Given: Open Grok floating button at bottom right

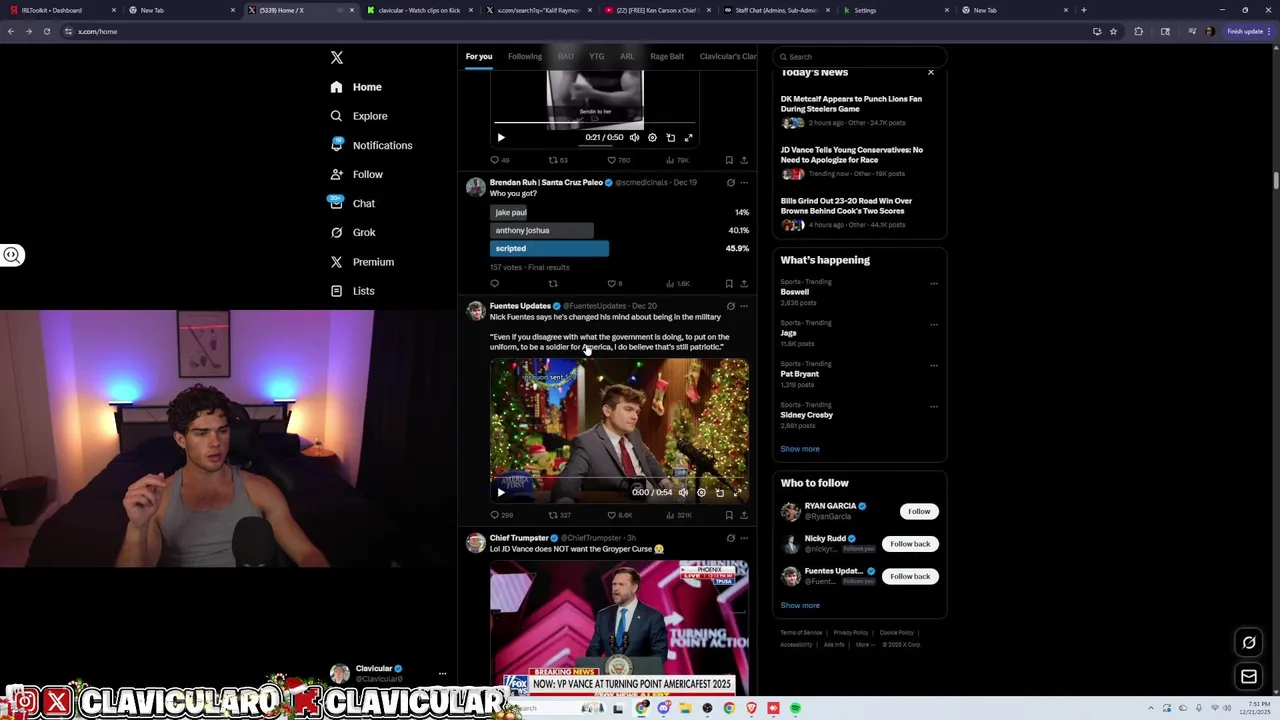Looking at the screenshot, I should (x=1249, y=643).
